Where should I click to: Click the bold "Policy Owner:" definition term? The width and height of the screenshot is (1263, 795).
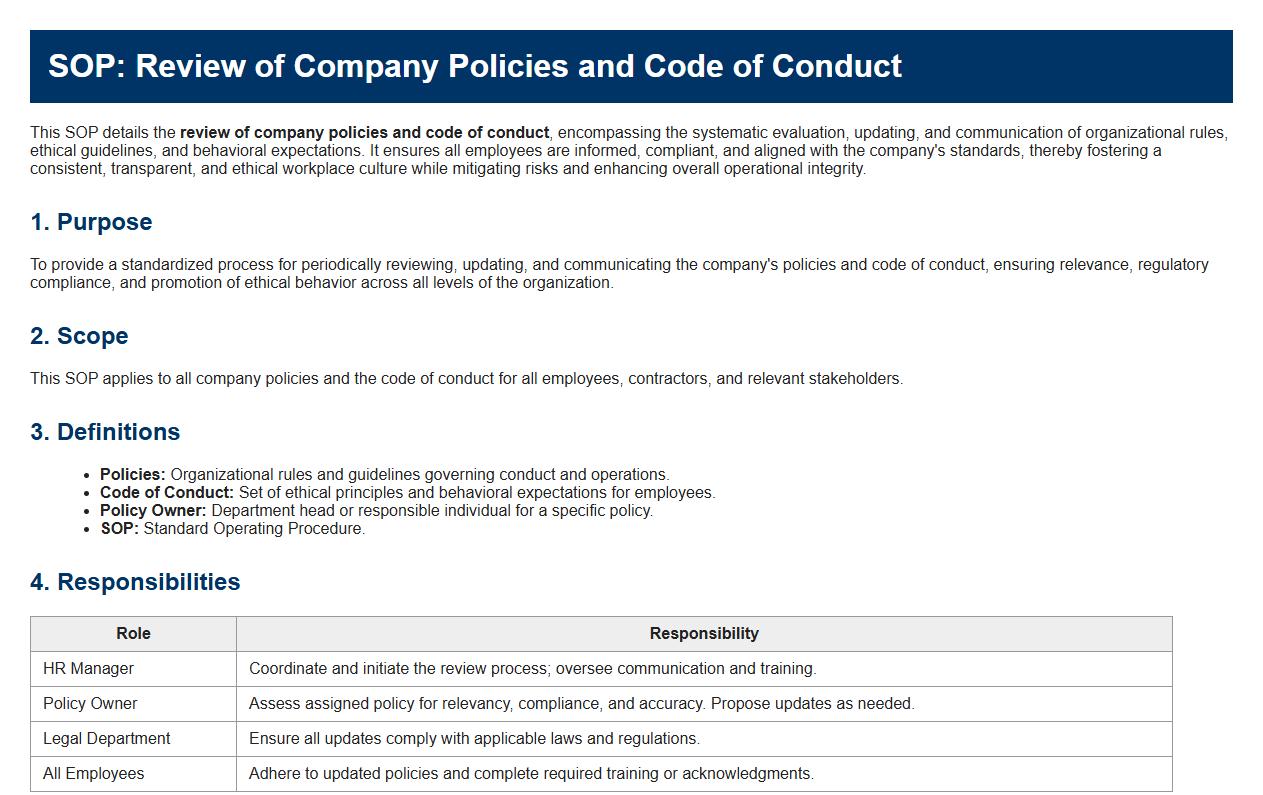click(153, 511)
